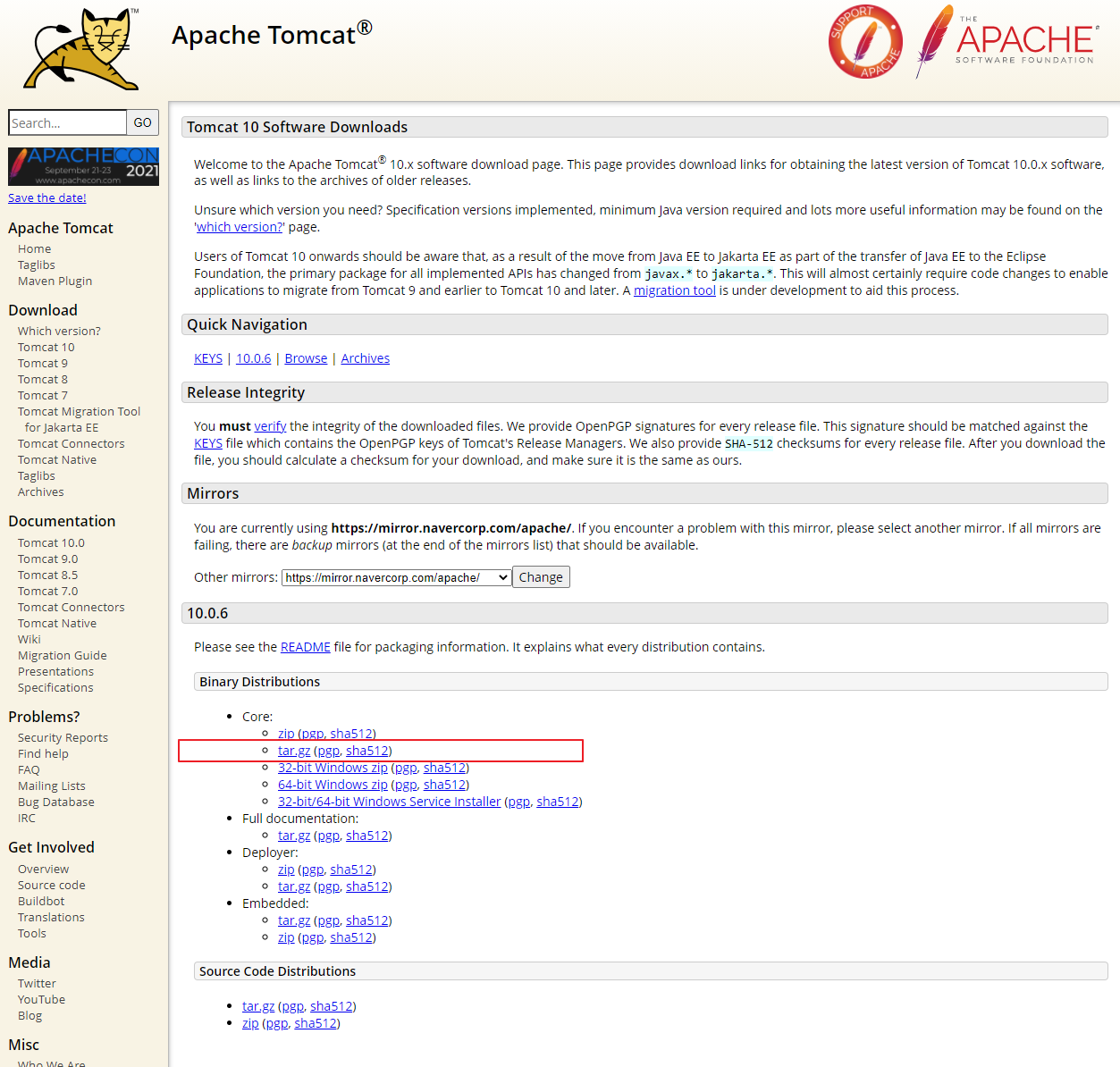Open Blog under Media
This screenshot has height=1067, width=1120.
(29, 1015)
